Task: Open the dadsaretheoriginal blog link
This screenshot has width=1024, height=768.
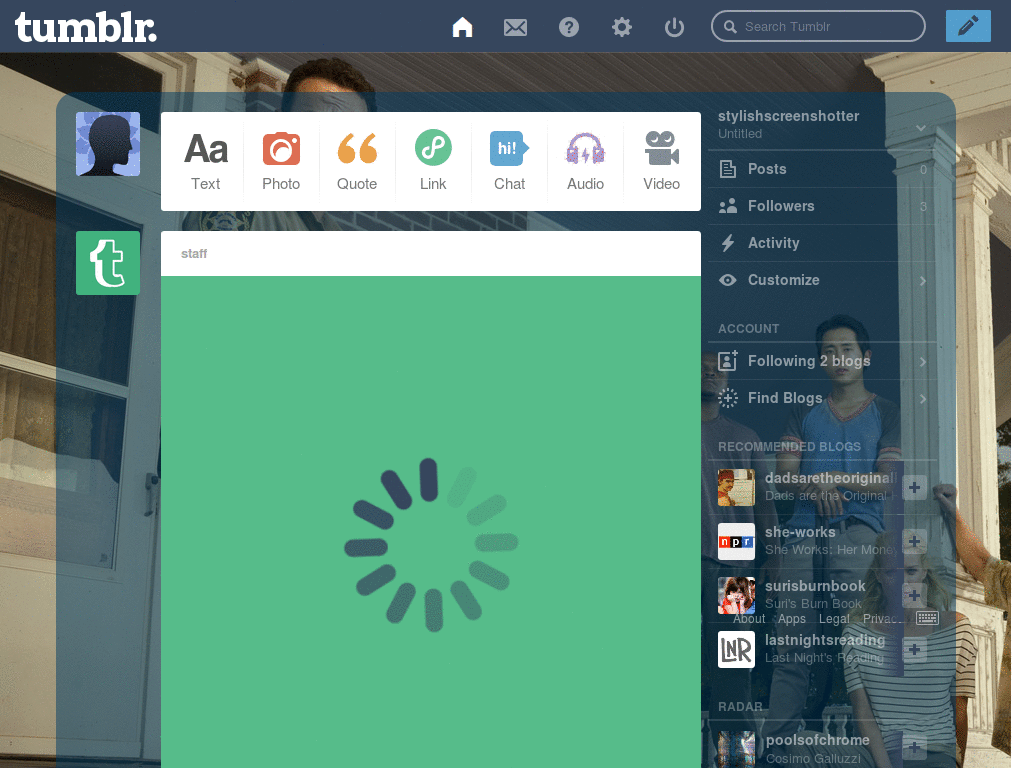Action: point(831,478)
